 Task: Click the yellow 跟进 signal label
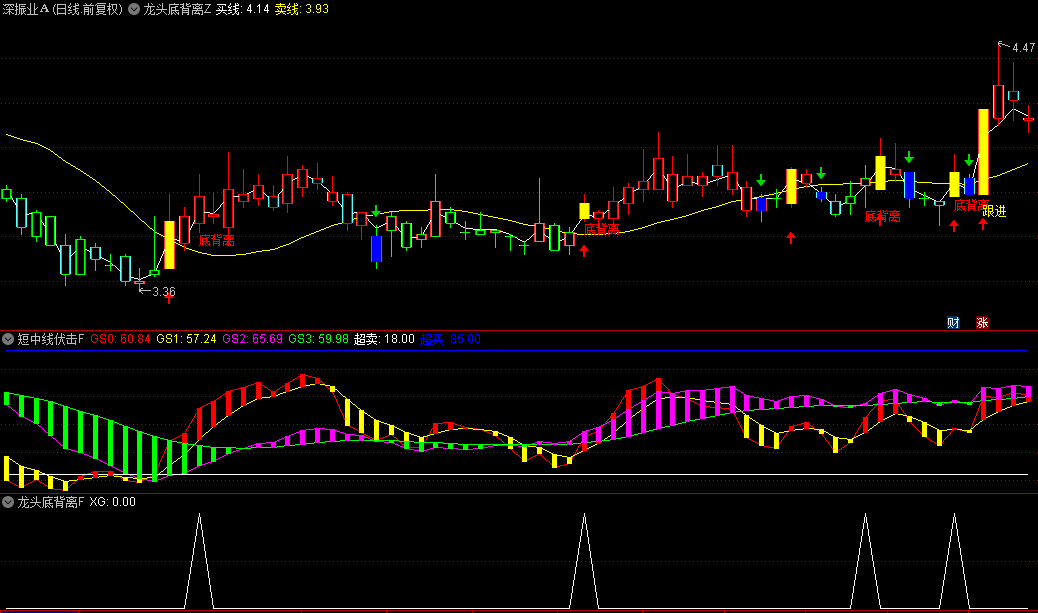coord(994,211)
